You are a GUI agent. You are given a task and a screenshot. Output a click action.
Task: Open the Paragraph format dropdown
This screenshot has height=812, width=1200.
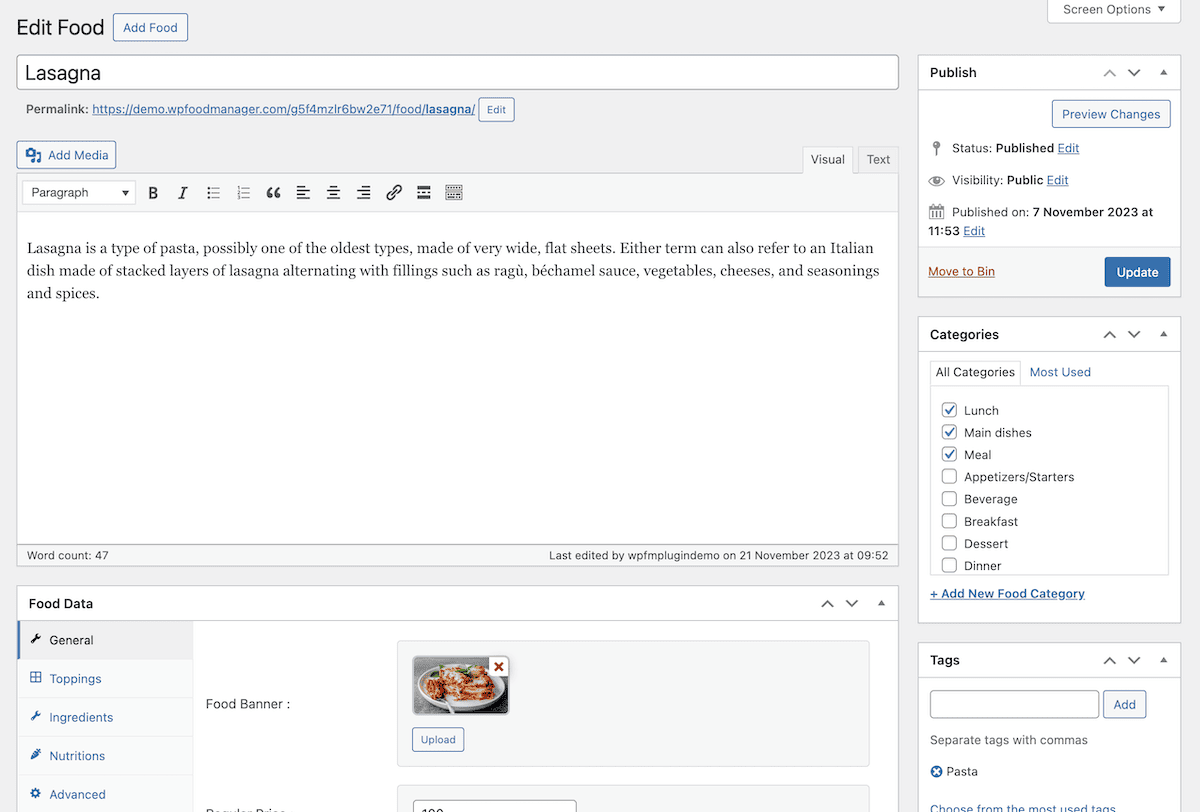pyautogui.click(x=79, y=193)
